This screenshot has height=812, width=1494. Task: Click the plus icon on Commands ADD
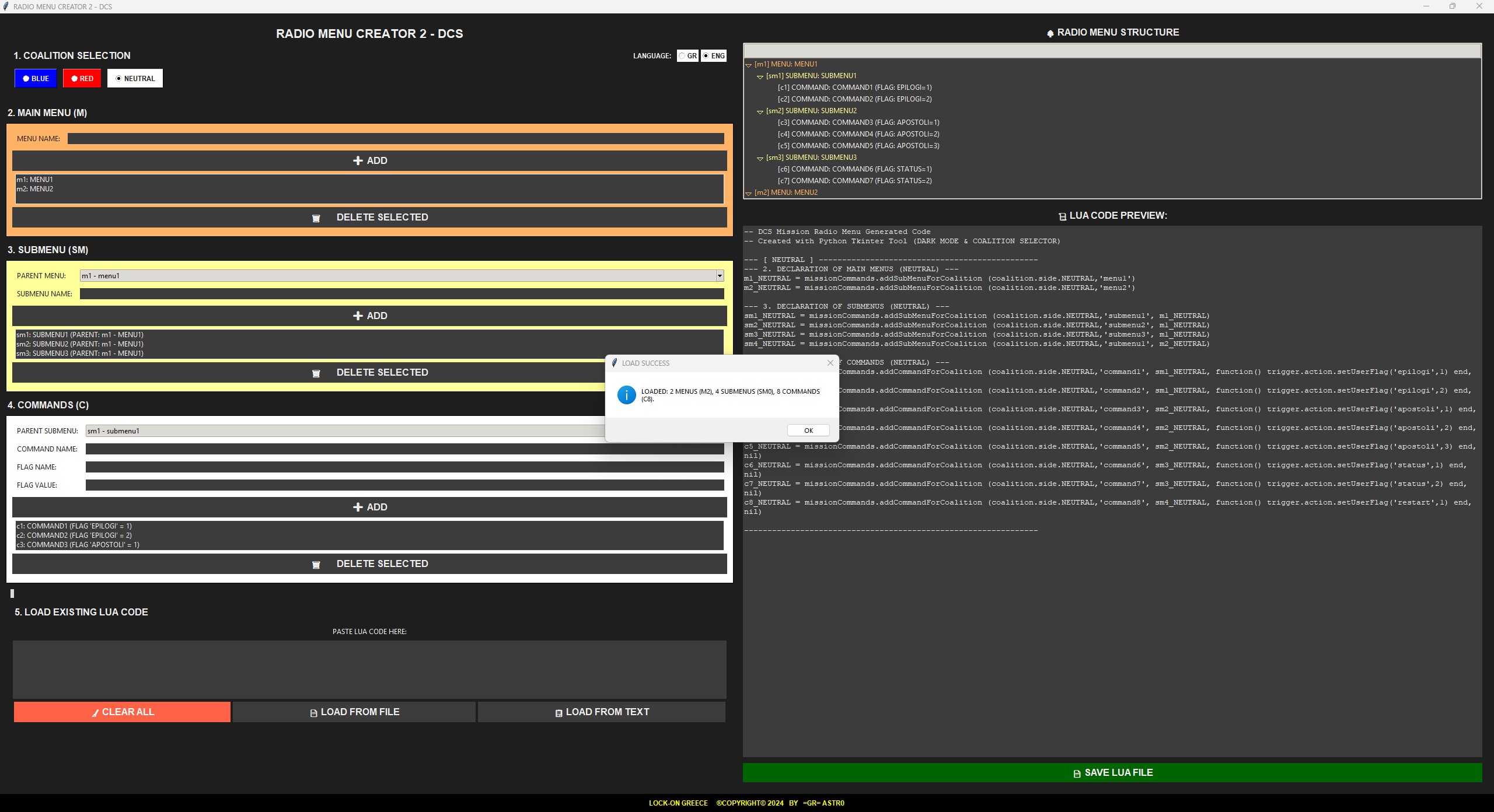[x=358, y=507]
